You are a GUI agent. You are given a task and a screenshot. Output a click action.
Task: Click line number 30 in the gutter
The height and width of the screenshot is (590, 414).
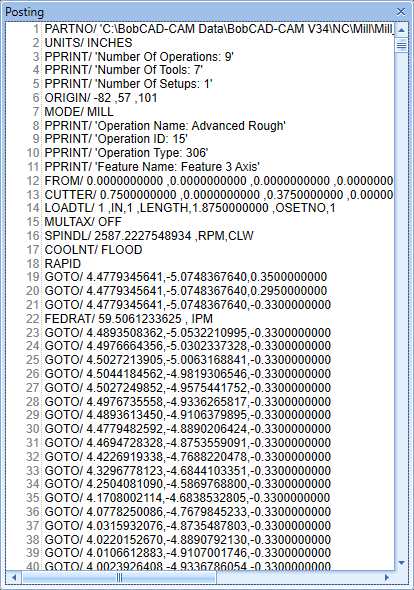tap(32, 429)
